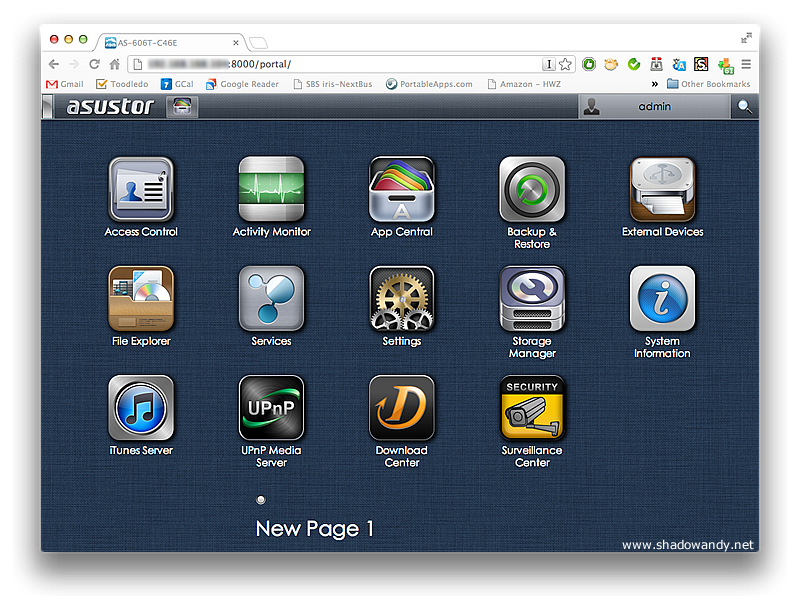Screen dimensions: 800x609
Task: Click the page info icon in address bar
Action: [137, 64]
